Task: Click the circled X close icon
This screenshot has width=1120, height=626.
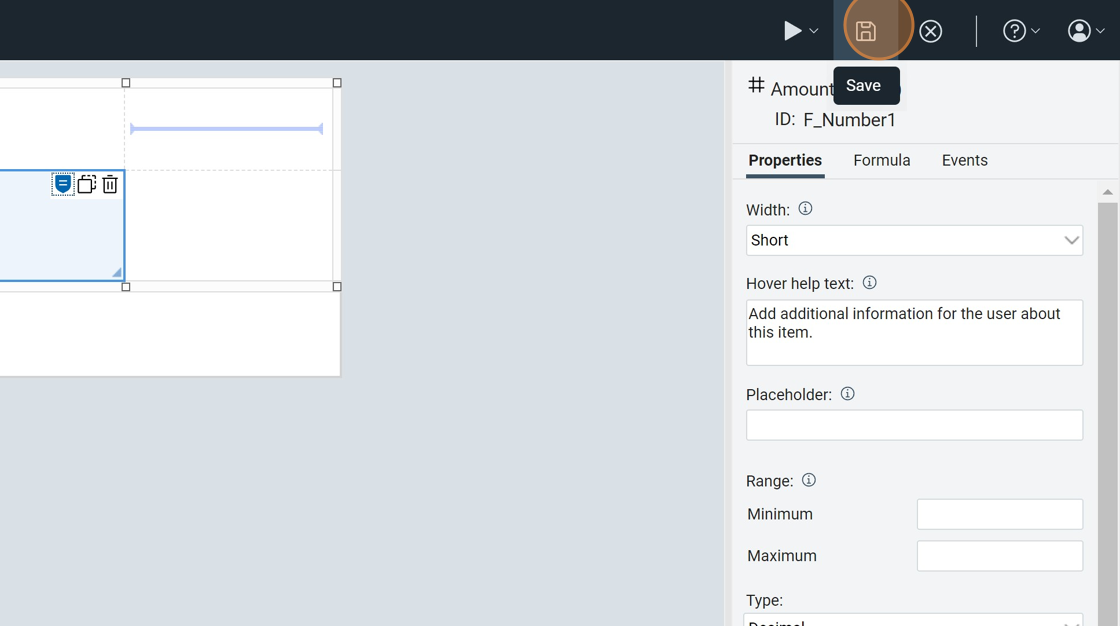Action: click(930, 31)
